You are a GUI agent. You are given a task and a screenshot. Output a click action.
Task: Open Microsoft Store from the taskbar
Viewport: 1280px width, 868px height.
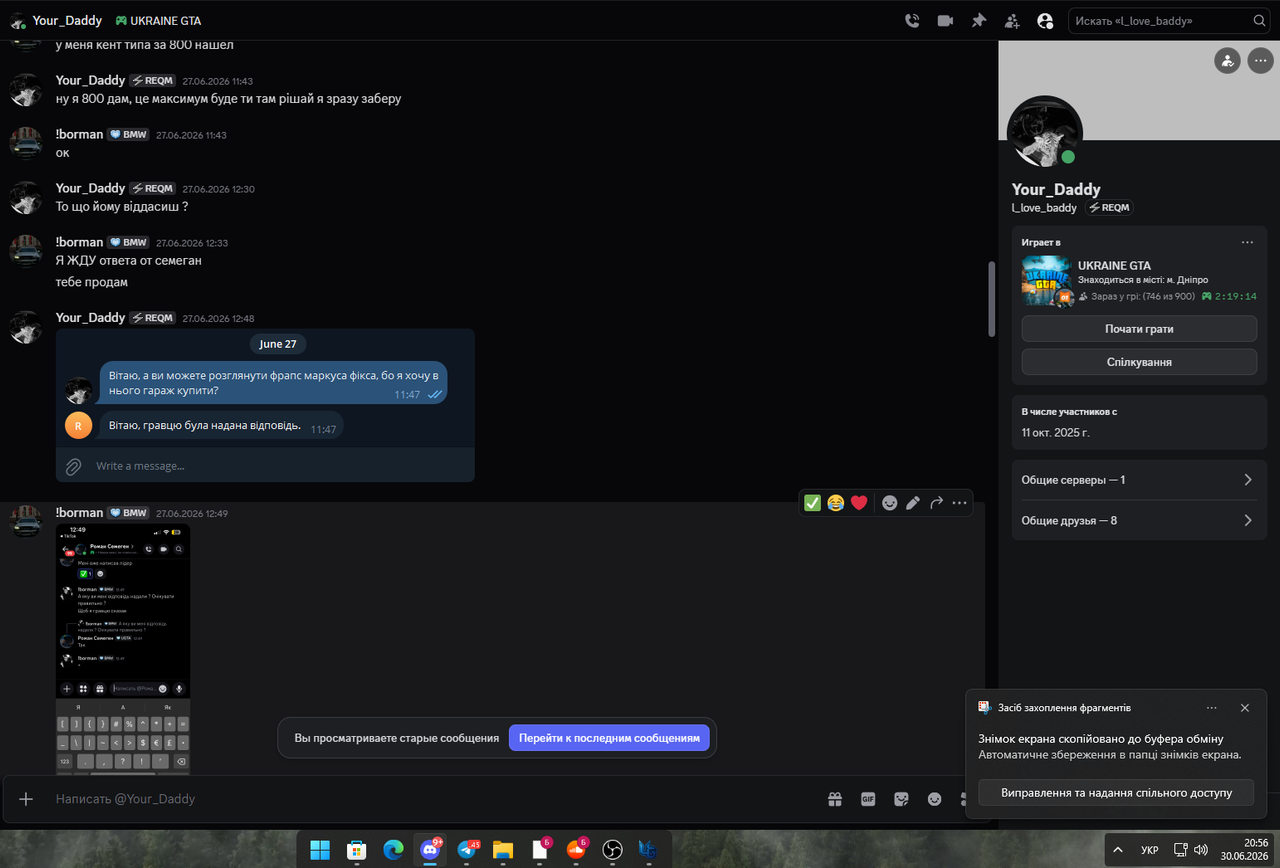(356, 850)
